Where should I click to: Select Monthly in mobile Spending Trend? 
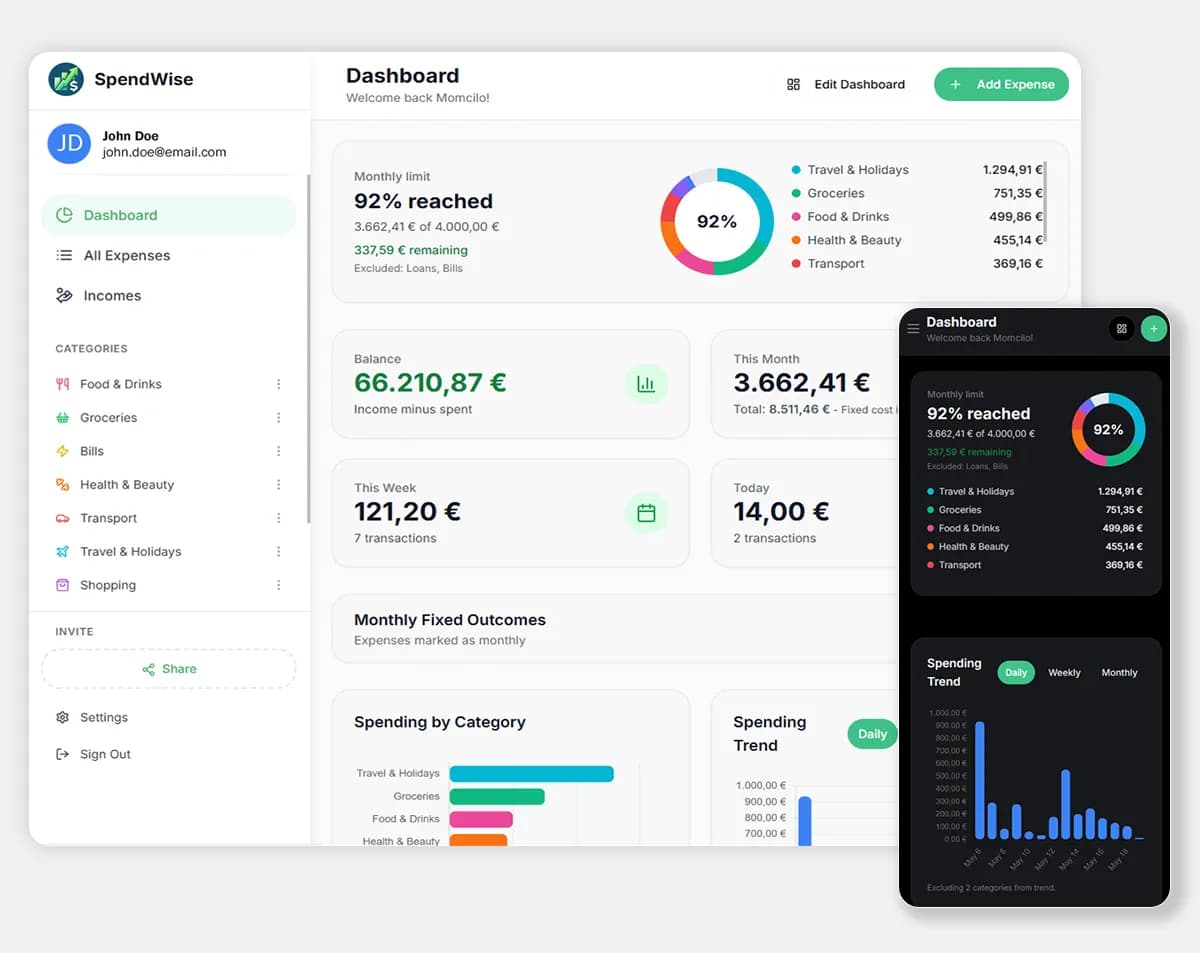pos(1119,673)
